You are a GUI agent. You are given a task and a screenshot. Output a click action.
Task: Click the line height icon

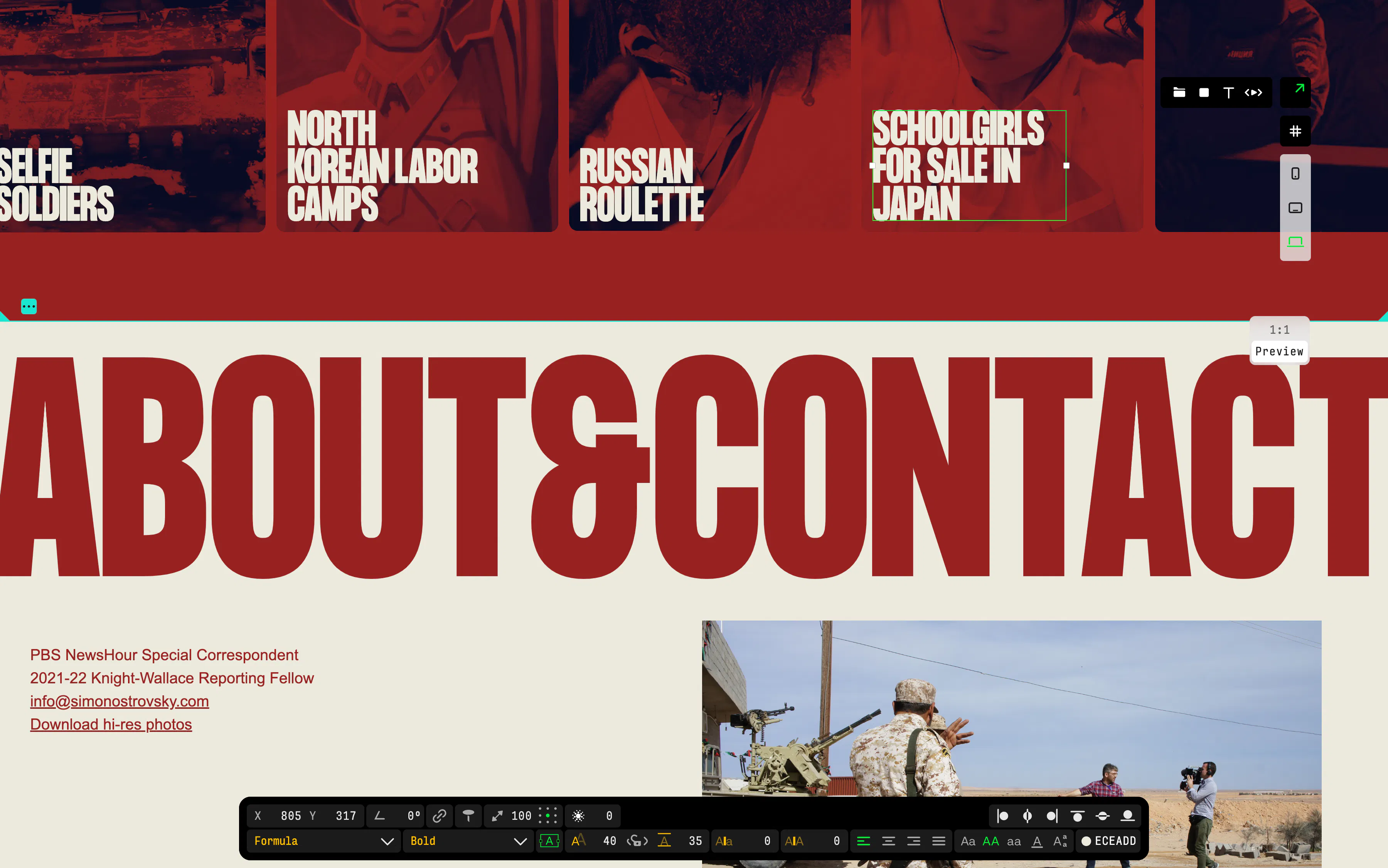click(x=664, y=841)
